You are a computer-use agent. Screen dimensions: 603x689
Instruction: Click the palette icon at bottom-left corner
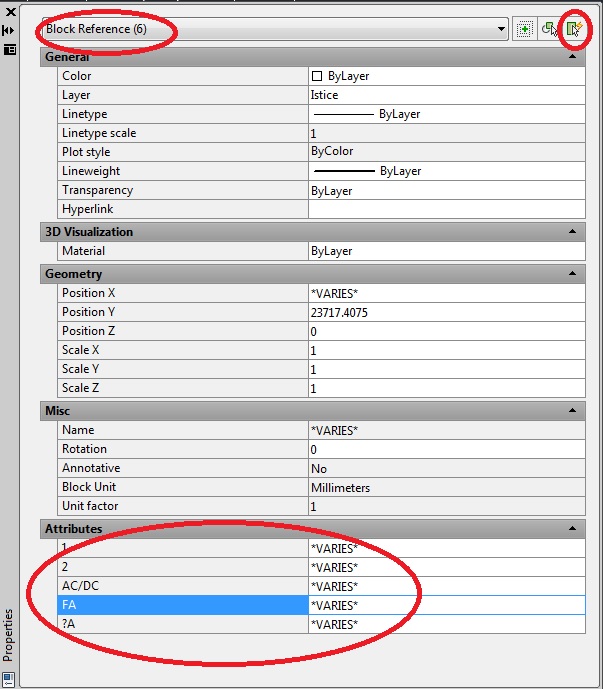click(x=8, y=680)
